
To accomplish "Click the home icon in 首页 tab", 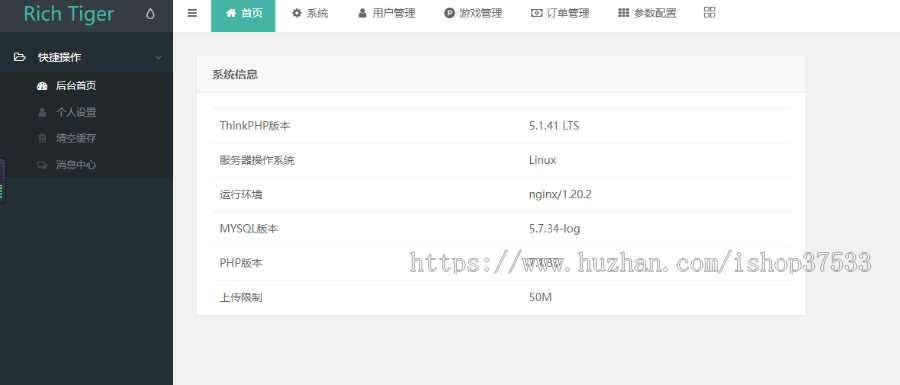I will (x=231, y=13).
